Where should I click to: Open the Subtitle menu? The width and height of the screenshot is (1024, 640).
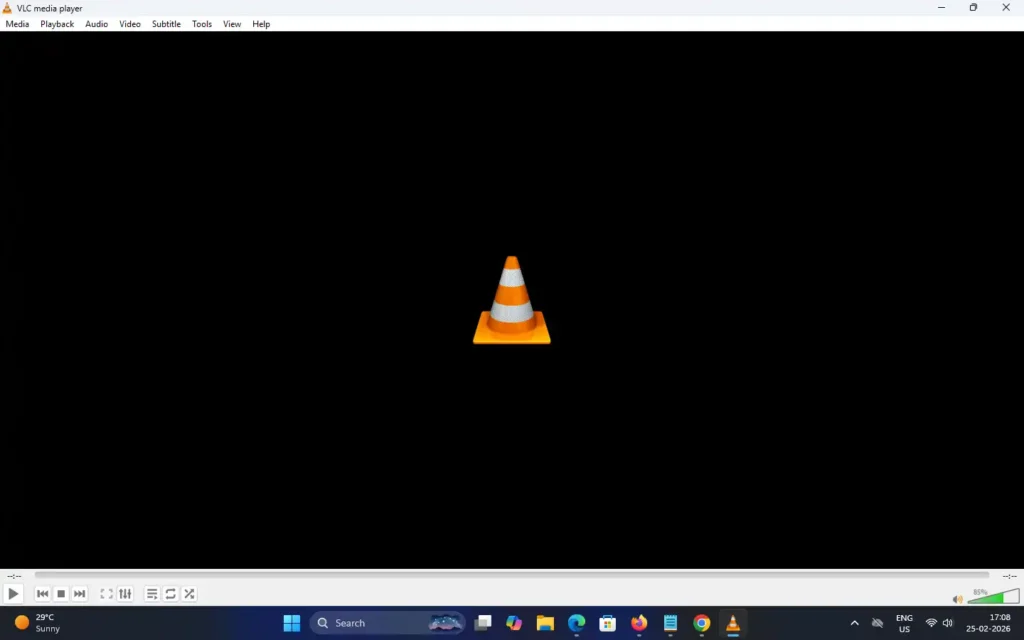click(166, 23)
